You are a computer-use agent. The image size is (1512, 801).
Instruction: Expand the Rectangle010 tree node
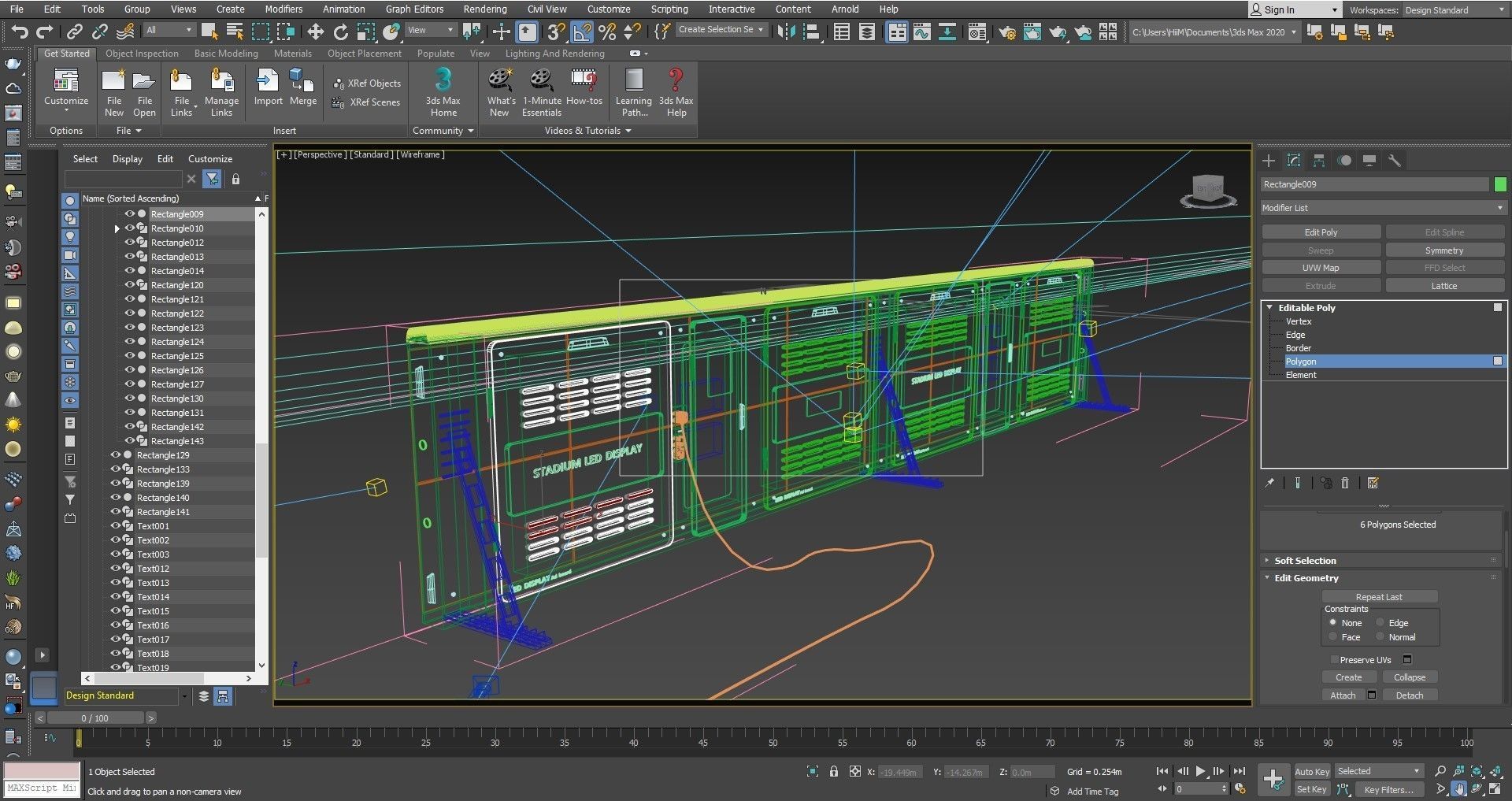coord(117,228)
